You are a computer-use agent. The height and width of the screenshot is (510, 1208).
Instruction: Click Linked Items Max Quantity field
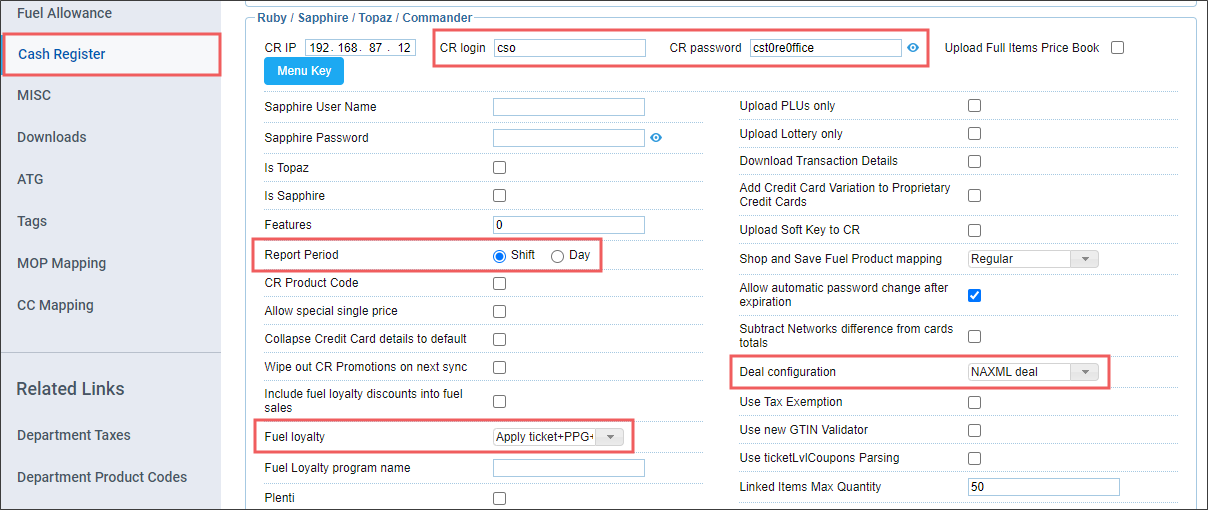[x=1043, y=487]
